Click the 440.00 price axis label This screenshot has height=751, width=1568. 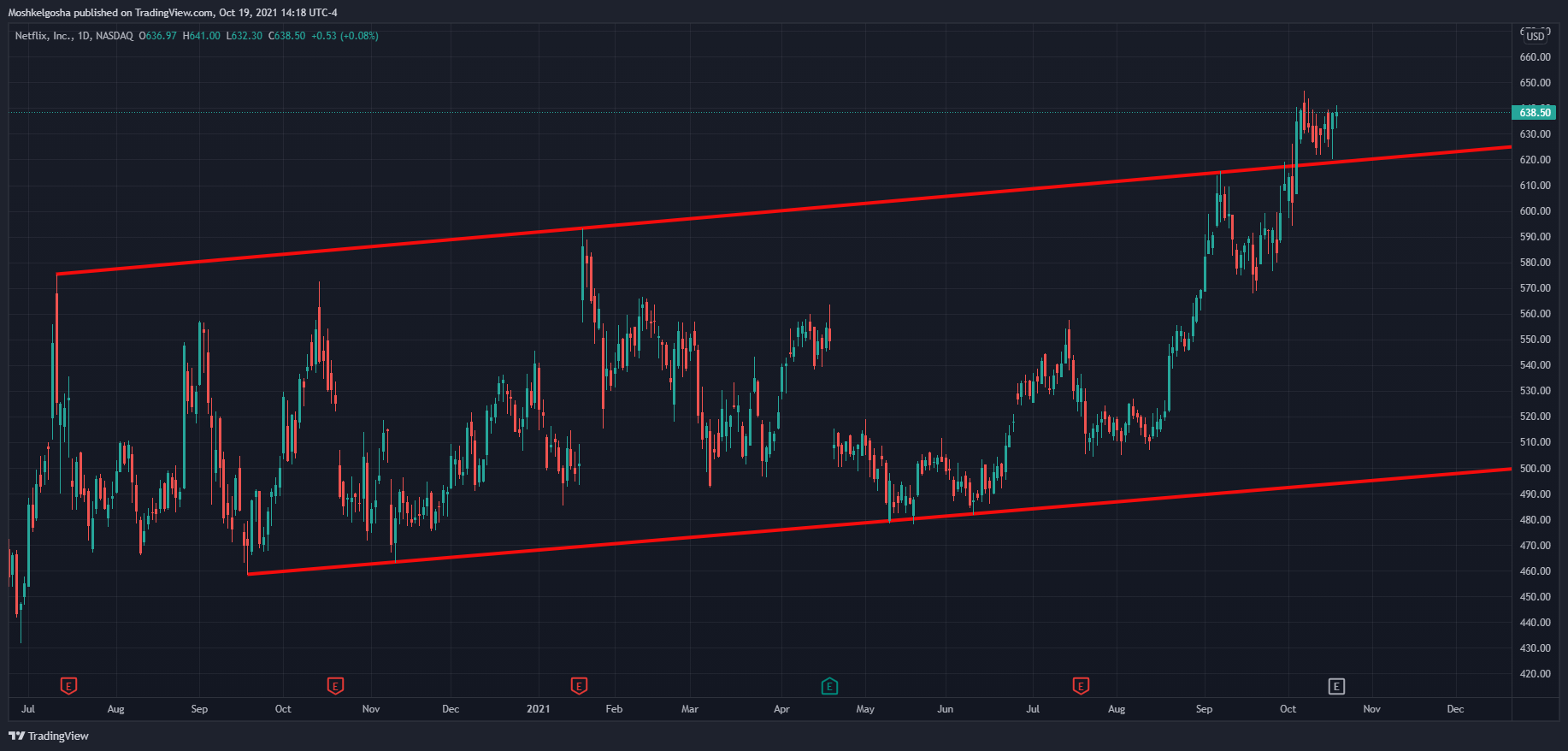tap(1536, 623)
